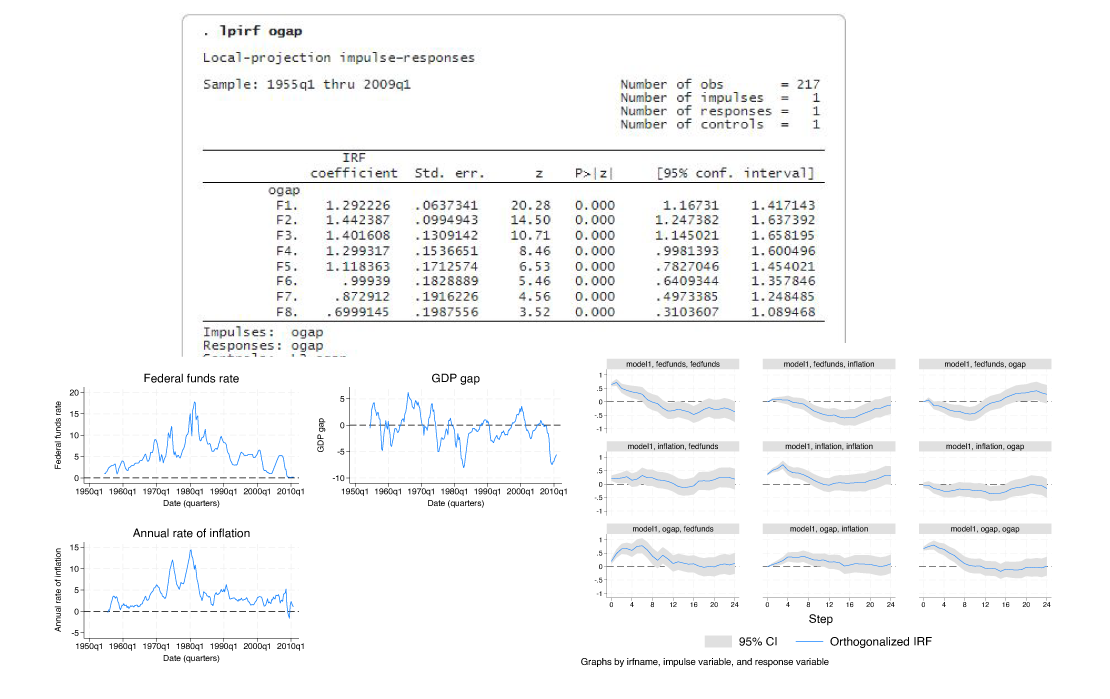Image resolution: width=1110 pixels, height=699 pixels.
Task: Click the 'Responses: ogap' footer line
Action: click(263, 345)
